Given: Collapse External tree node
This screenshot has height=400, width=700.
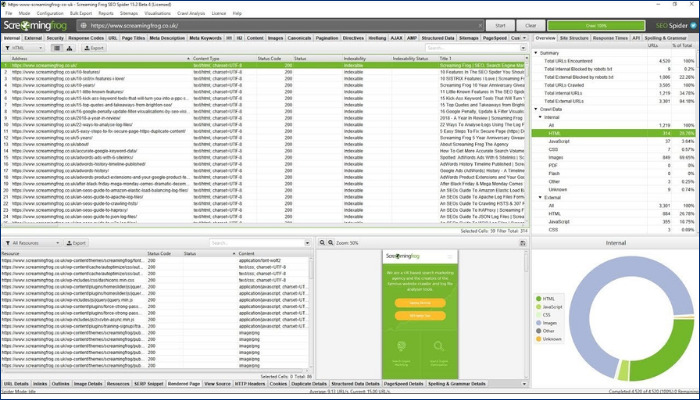Looking at the screenshot, I should (x=540, y=197).
